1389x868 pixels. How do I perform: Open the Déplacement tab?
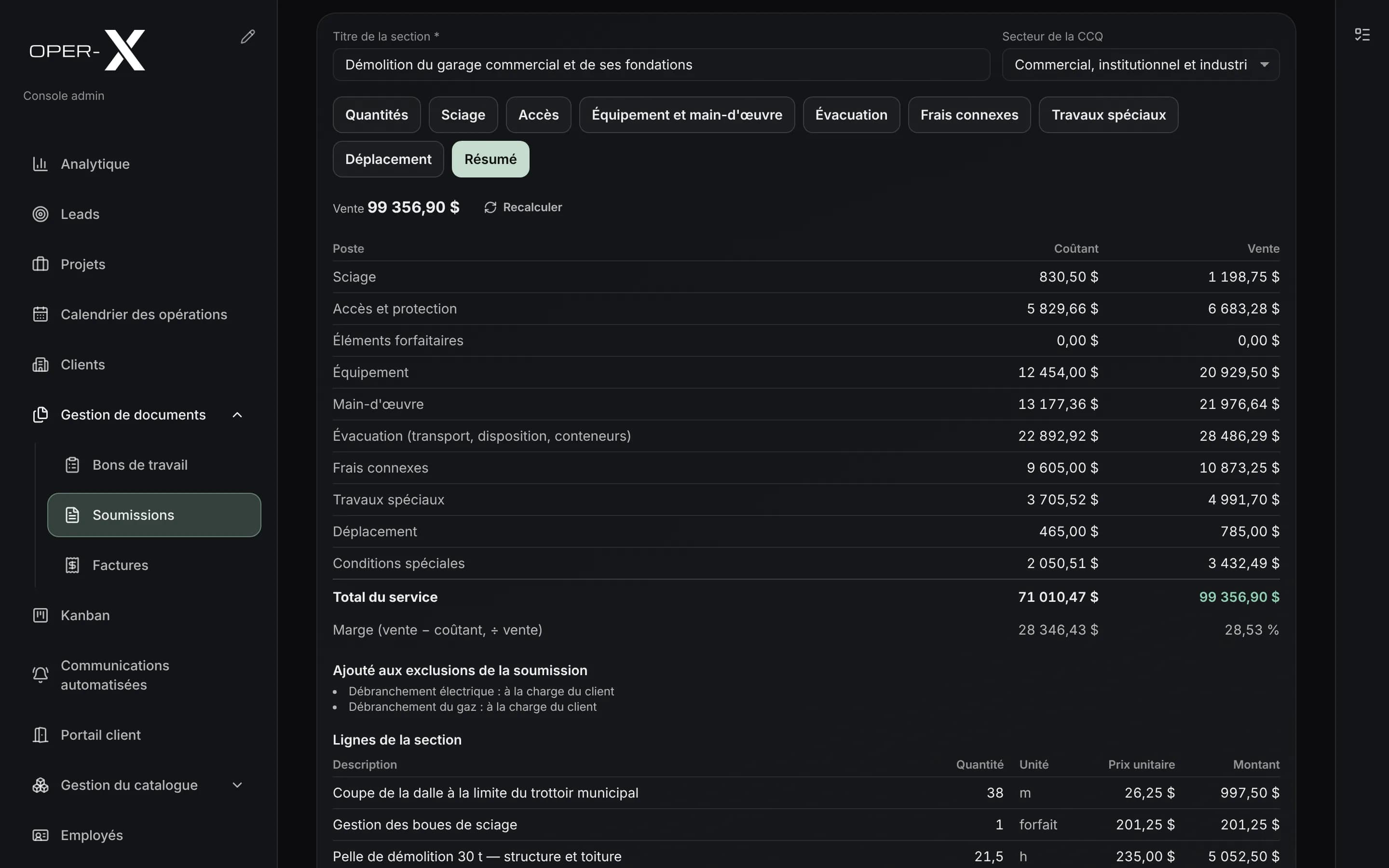coord(388,159)
